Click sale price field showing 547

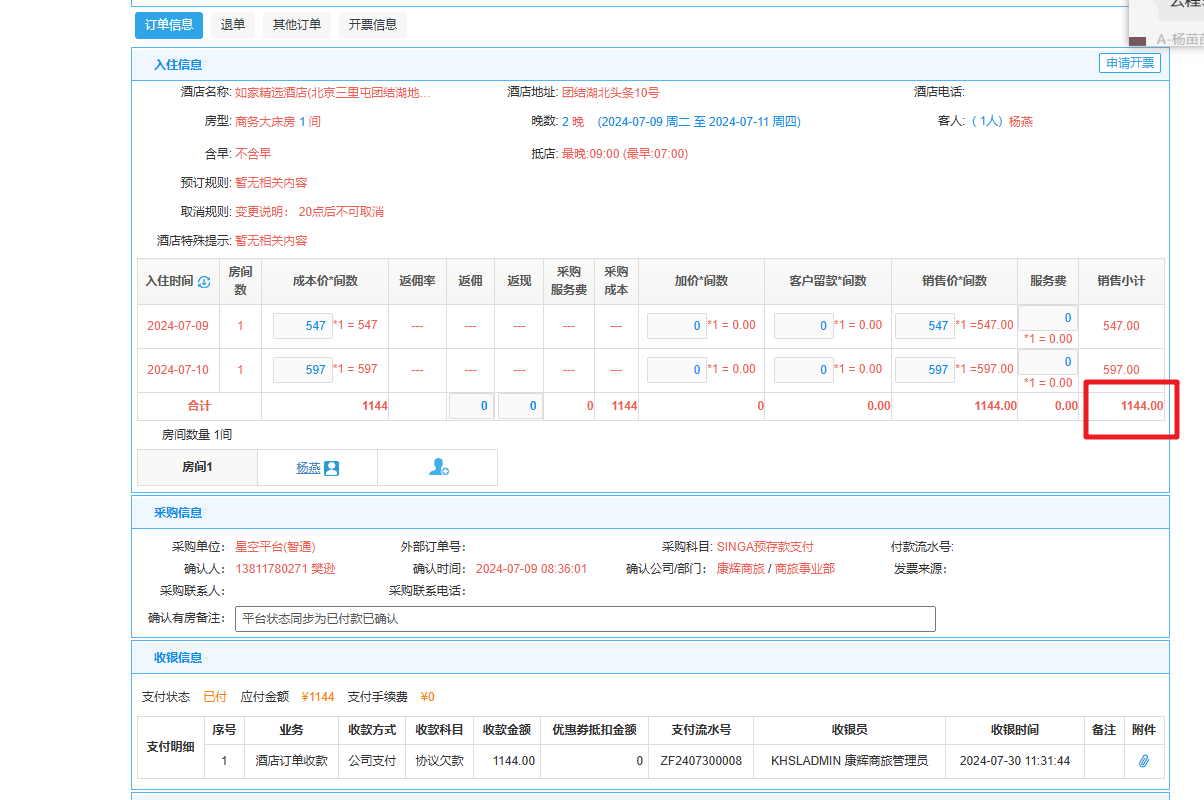tap(925, 326)
